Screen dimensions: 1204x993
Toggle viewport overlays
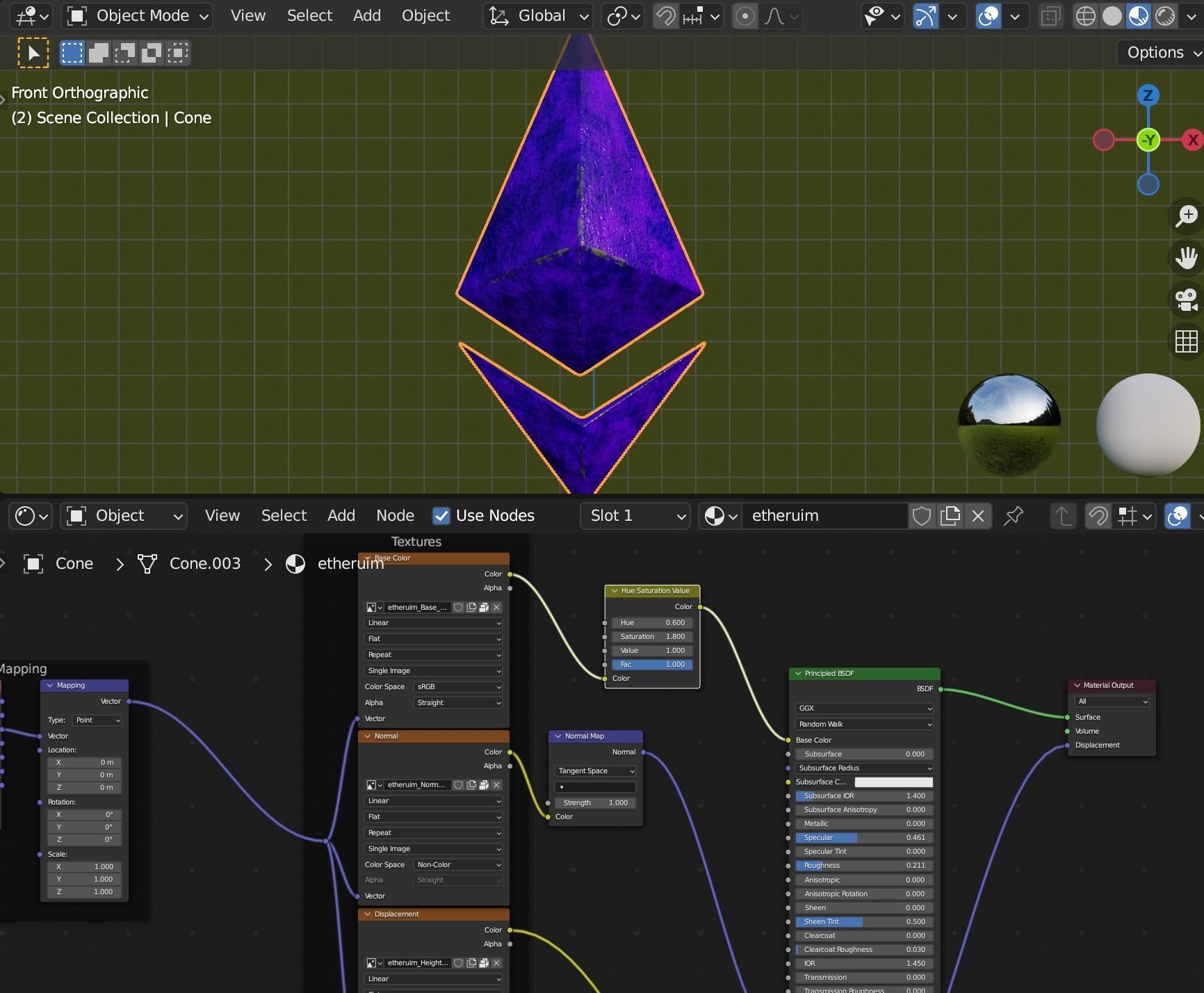[988, 16]
